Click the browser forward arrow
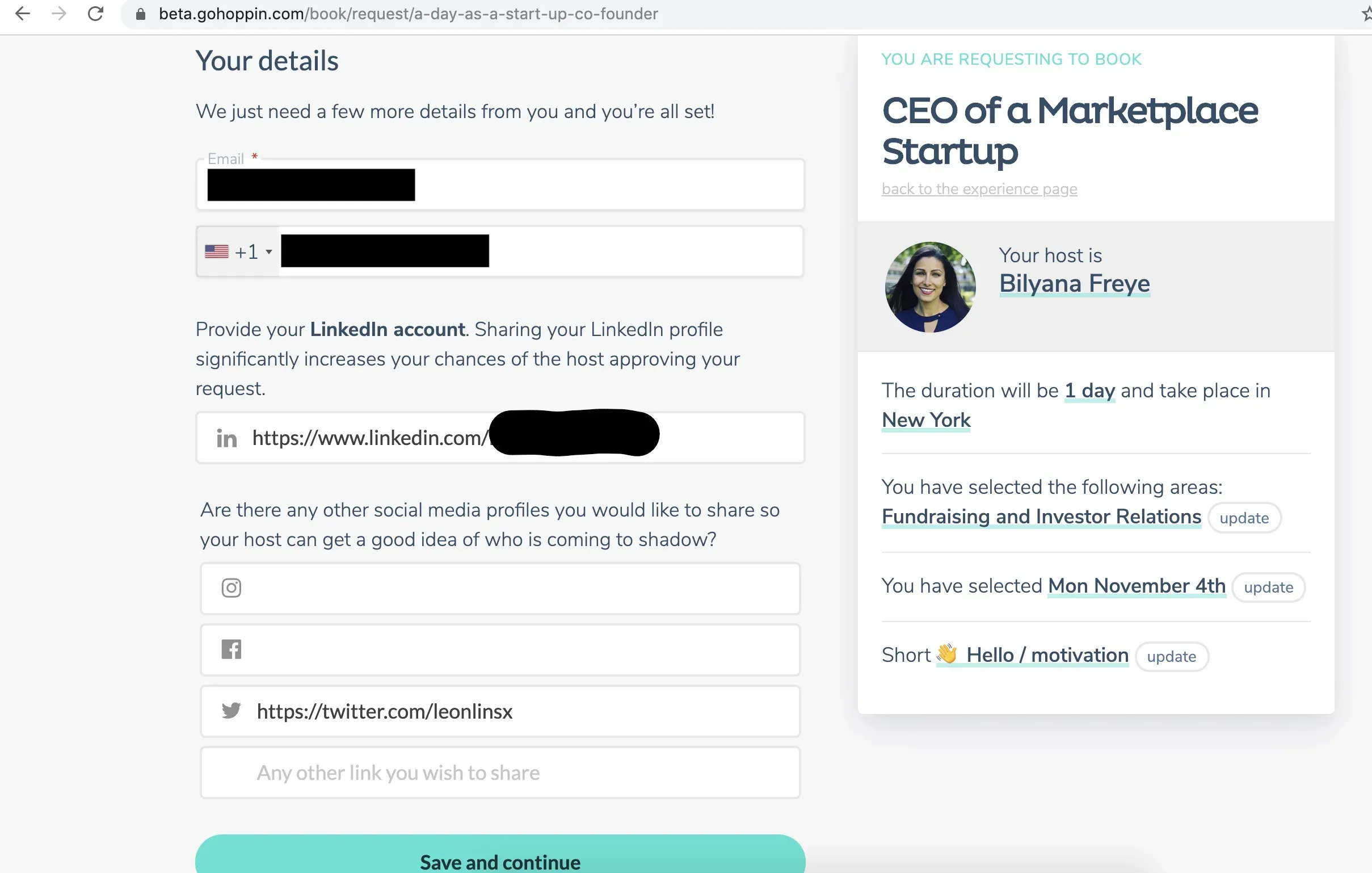The height and width of the screenshot is (873, 1372). 58,14
